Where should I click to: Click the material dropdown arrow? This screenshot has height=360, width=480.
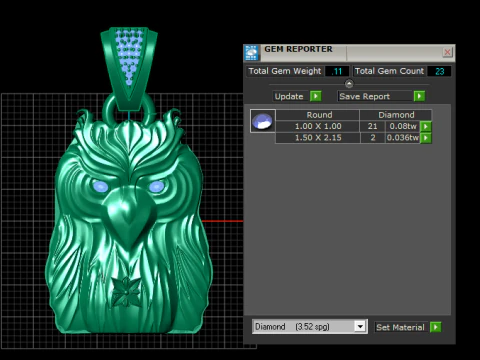pyautogui.click(x=360, y=326)
